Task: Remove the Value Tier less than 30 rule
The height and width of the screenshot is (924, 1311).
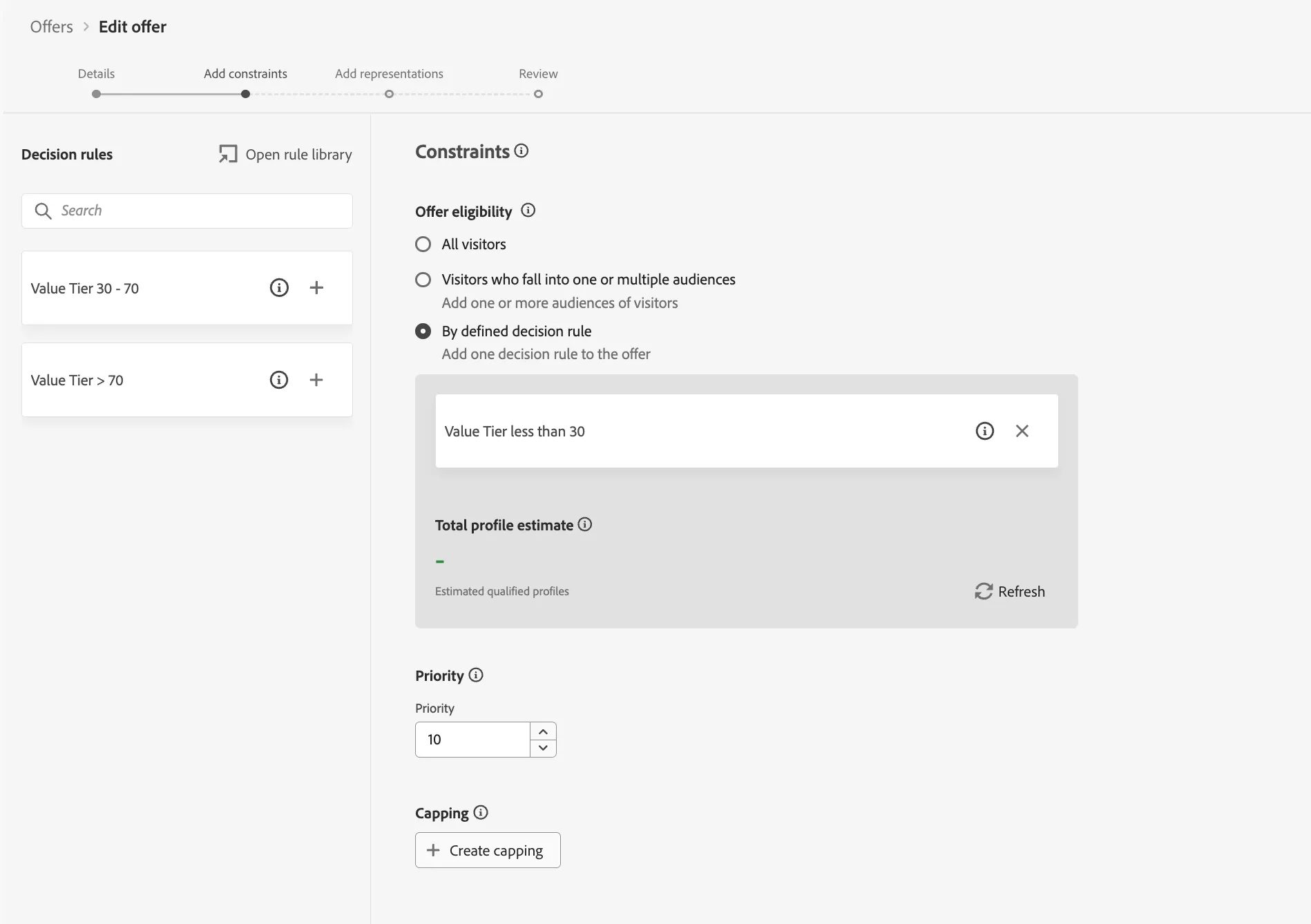Action: click(1022, 431)
